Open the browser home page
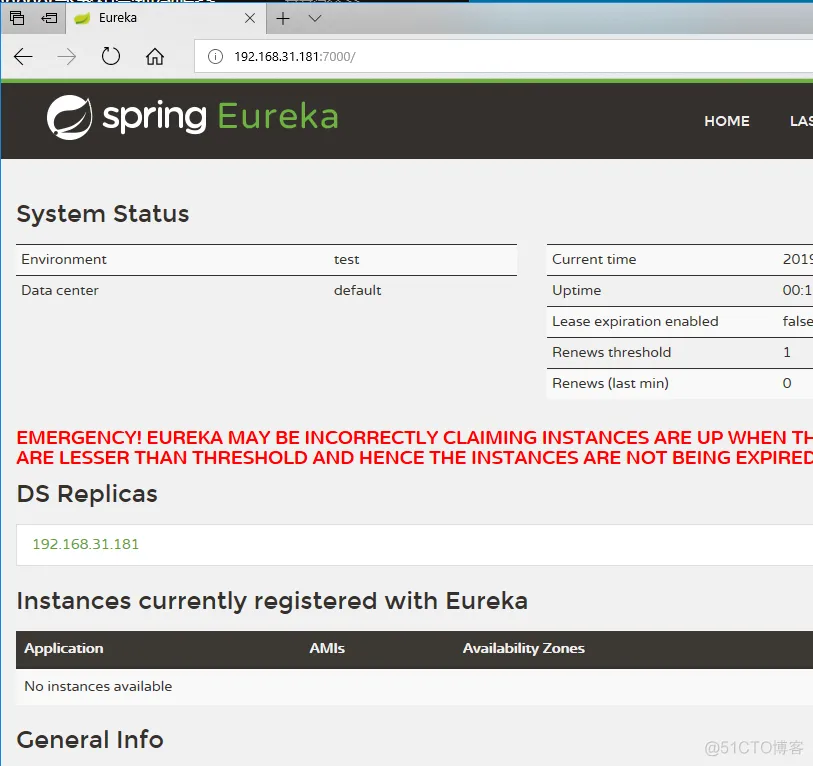This screenshot has height=766, width=813. 155,56
